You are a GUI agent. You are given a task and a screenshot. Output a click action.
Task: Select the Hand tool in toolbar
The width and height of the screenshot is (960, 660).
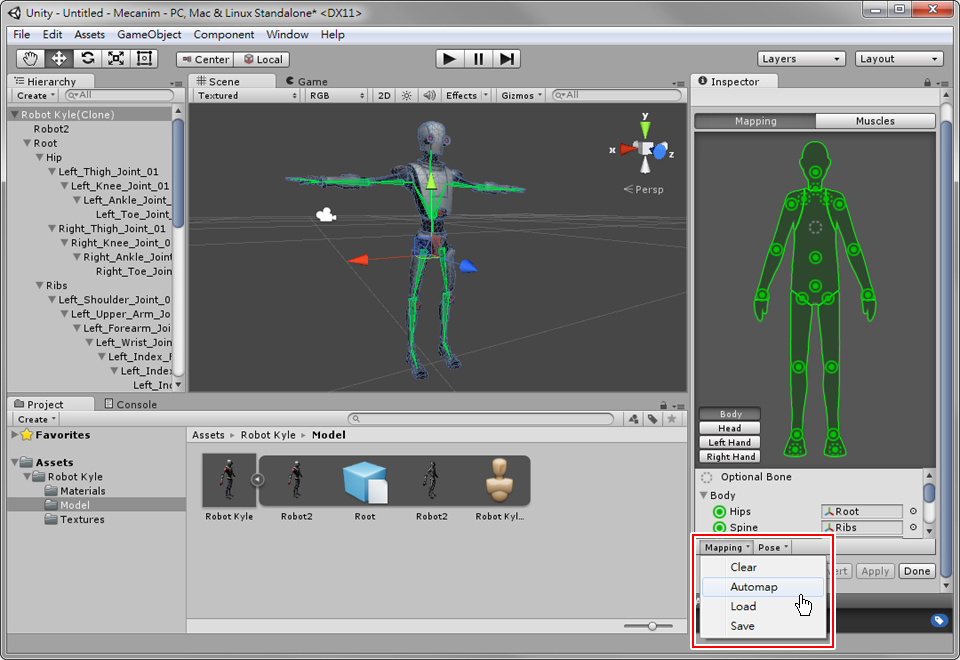(30, 59)
